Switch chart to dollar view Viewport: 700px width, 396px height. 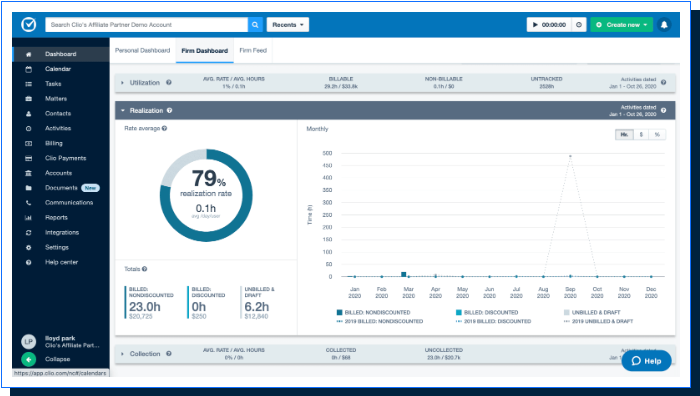[x=641, y=134]
